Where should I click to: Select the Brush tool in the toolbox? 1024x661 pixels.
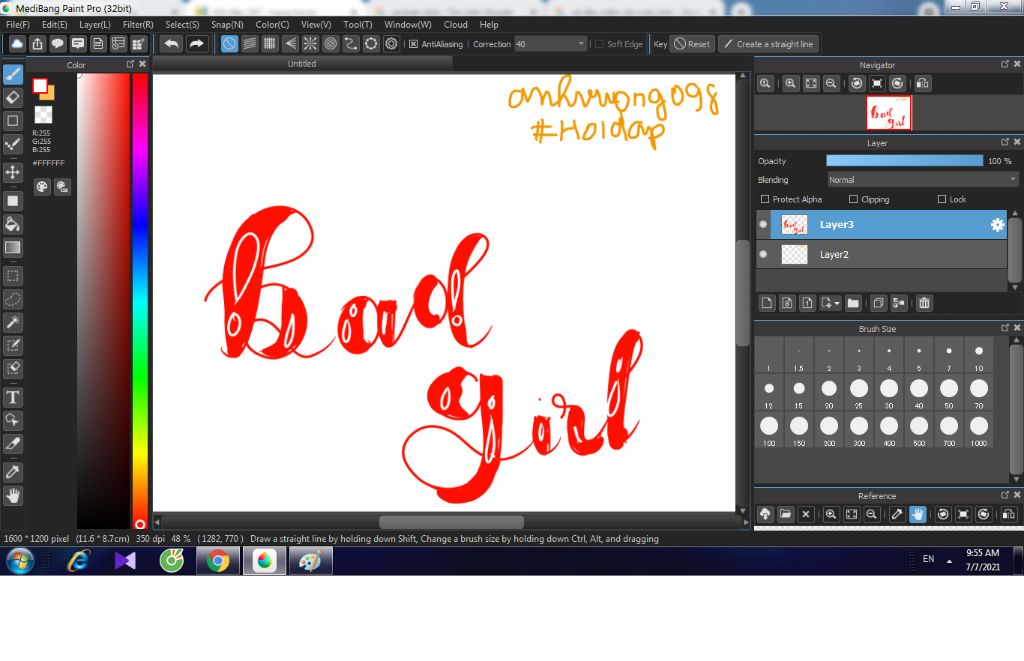(x=13, y=74)
